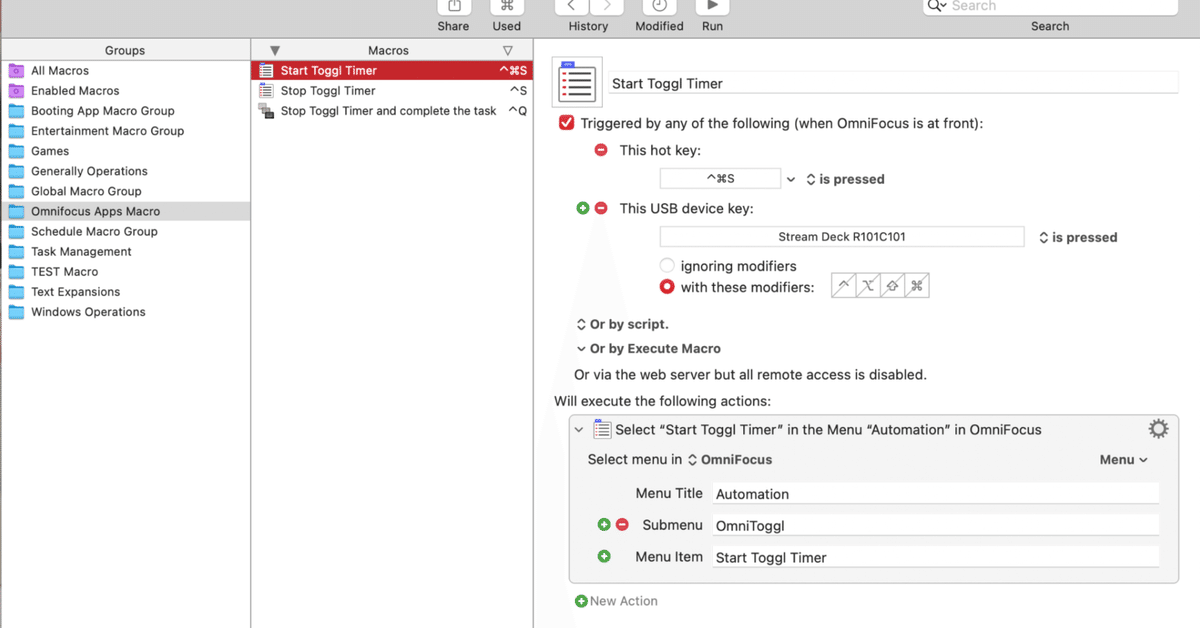Image resolution: width=1200 pixels, height=628 pixels.
Task: Open the Used toolbar item
Action: (507, 7)
